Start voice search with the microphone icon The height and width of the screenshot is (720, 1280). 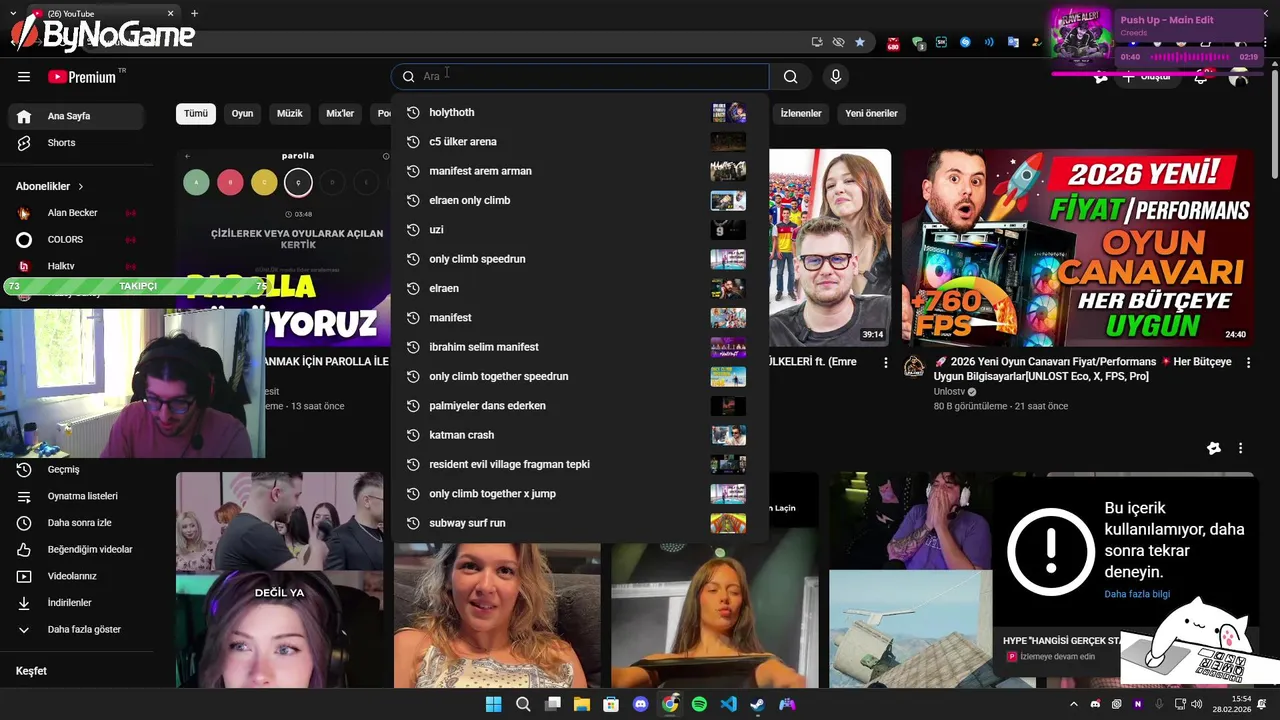coord(836,77)
